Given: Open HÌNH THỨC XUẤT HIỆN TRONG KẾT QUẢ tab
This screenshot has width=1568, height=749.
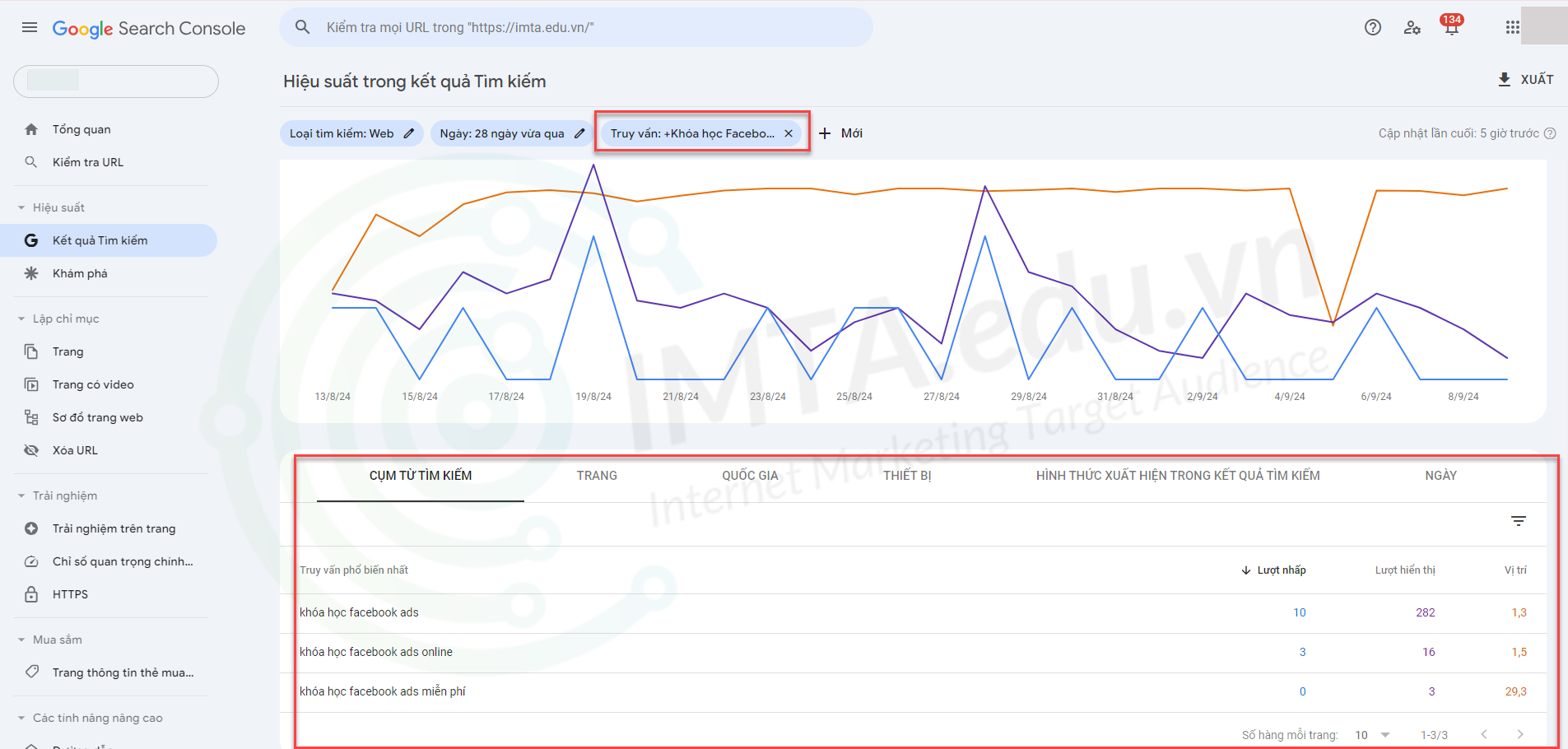Looking at the screenshot, I should pyautogui.click(x=1178, y=476).
